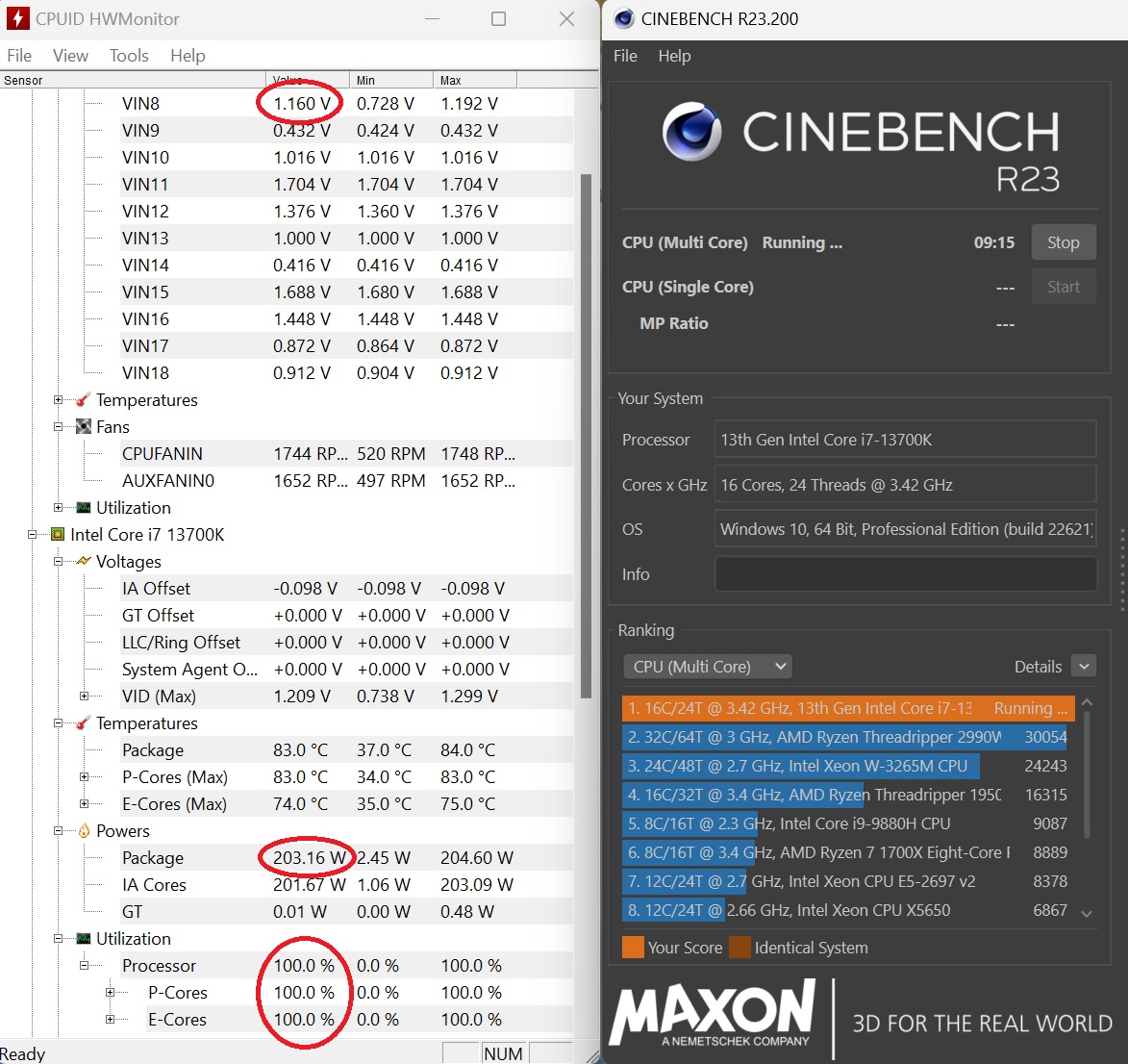Click the Powers flame icon
Screen dimensions: 1128x1064
84,831
